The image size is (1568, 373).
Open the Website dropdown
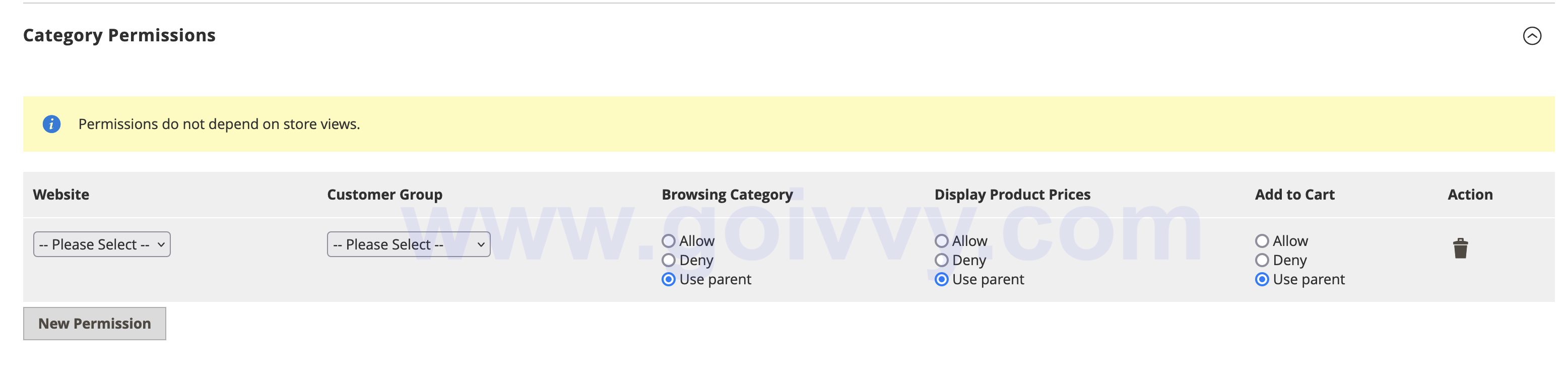[x=101, y=244]
